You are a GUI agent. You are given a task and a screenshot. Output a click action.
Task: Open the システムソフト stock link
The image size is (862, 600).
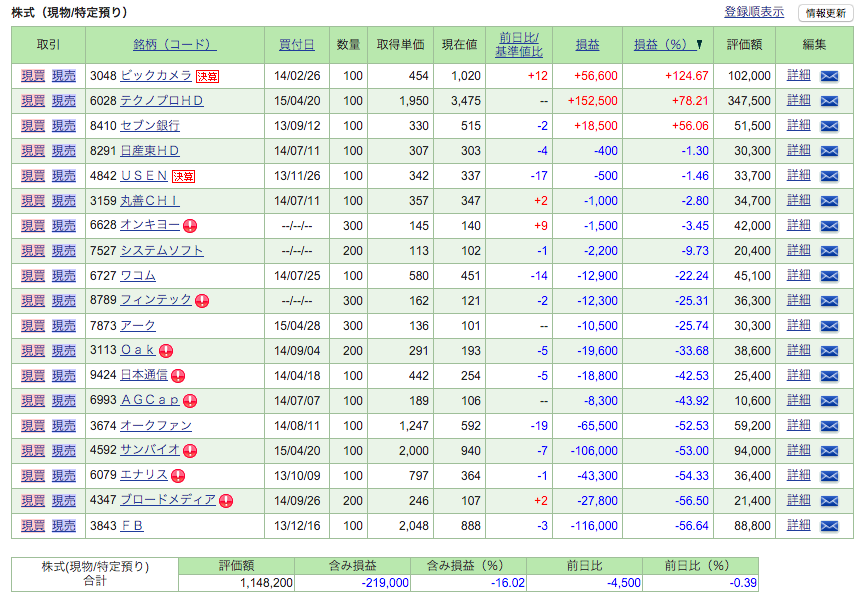pos(162,251)
